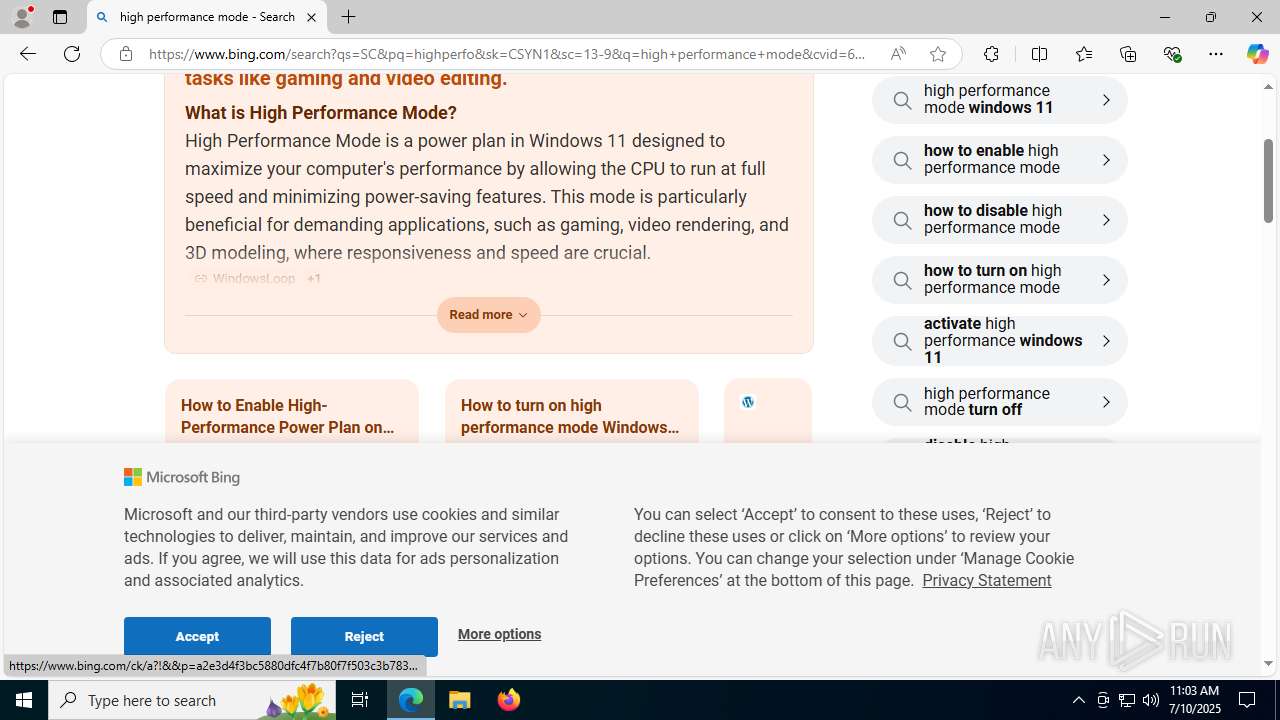Click chevron on 'turn off' suggestion
1280x720 pixels.
(x=1105, y=402)
